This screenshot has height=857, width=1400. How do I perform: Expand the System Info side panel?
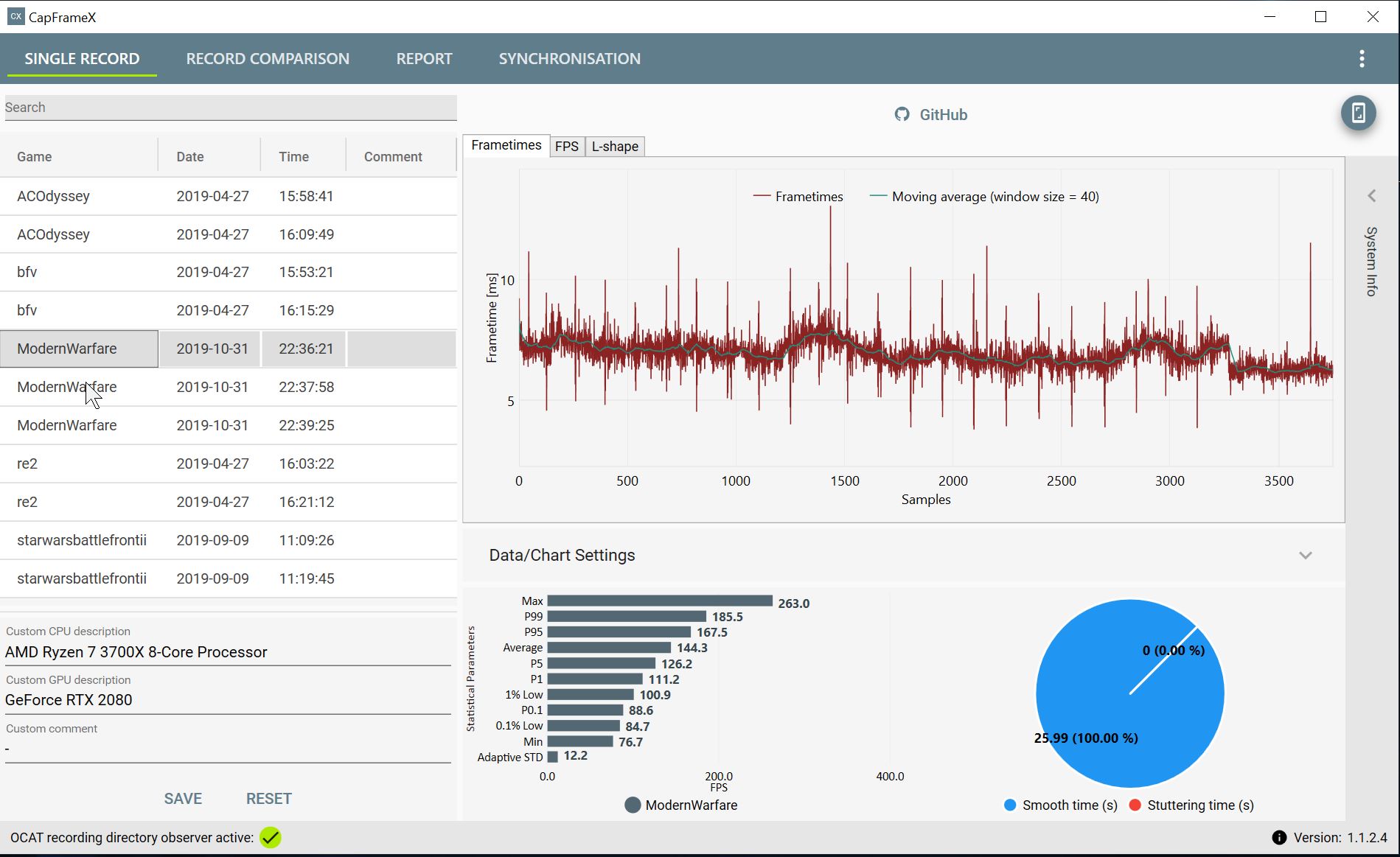tap(1372, 196)
